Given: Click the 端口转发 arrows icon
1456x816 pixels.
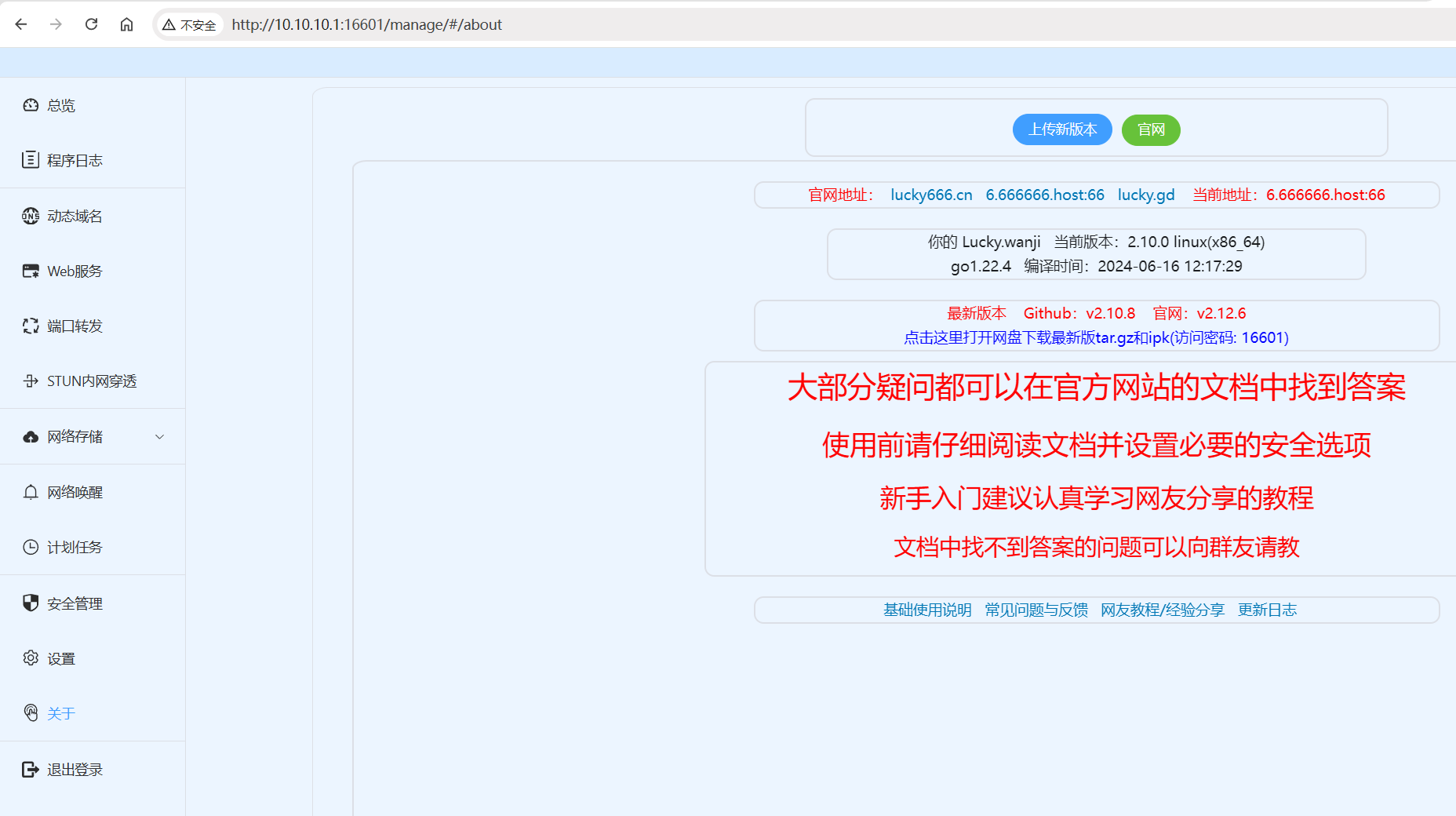Looking at the screenshot, I should pyautogui.click(x=31, y=326).
